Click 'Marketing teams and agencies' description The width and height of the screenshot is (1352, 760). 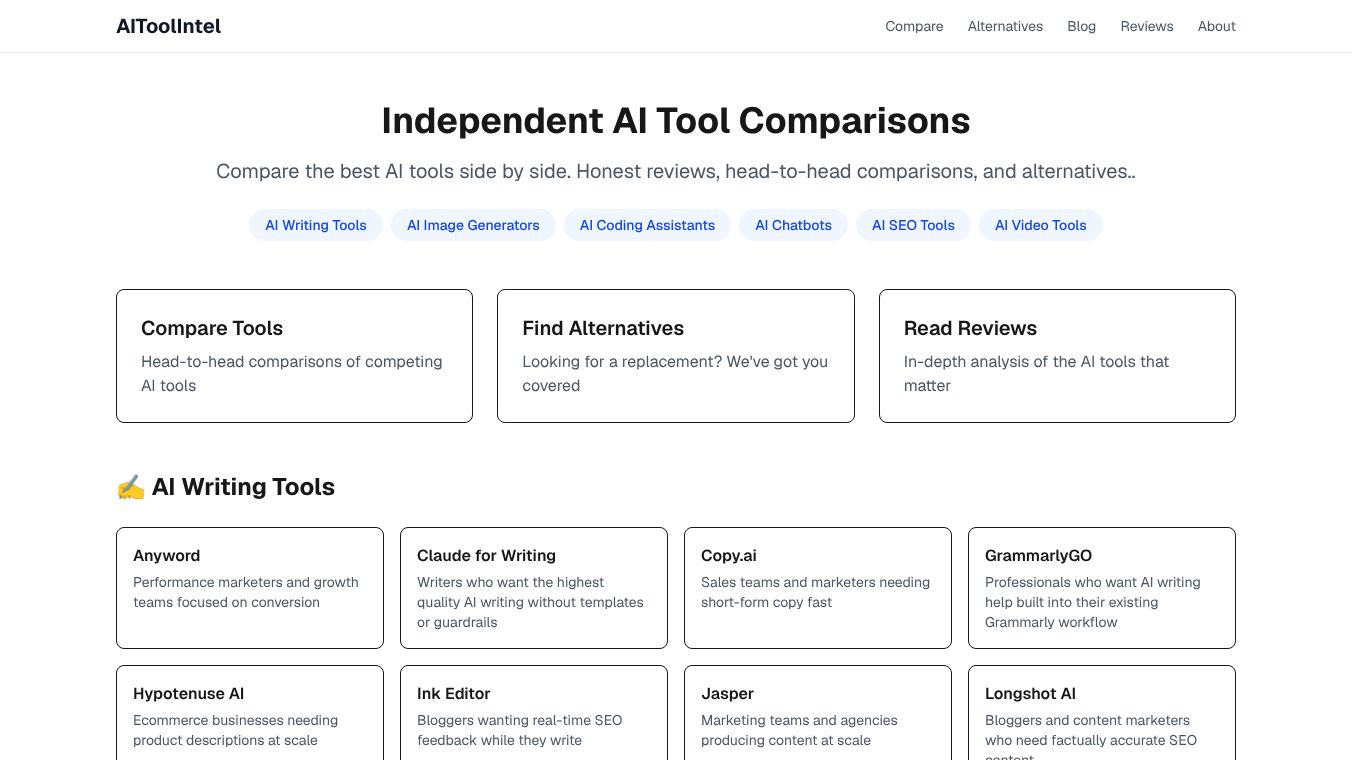coord(799,730)
